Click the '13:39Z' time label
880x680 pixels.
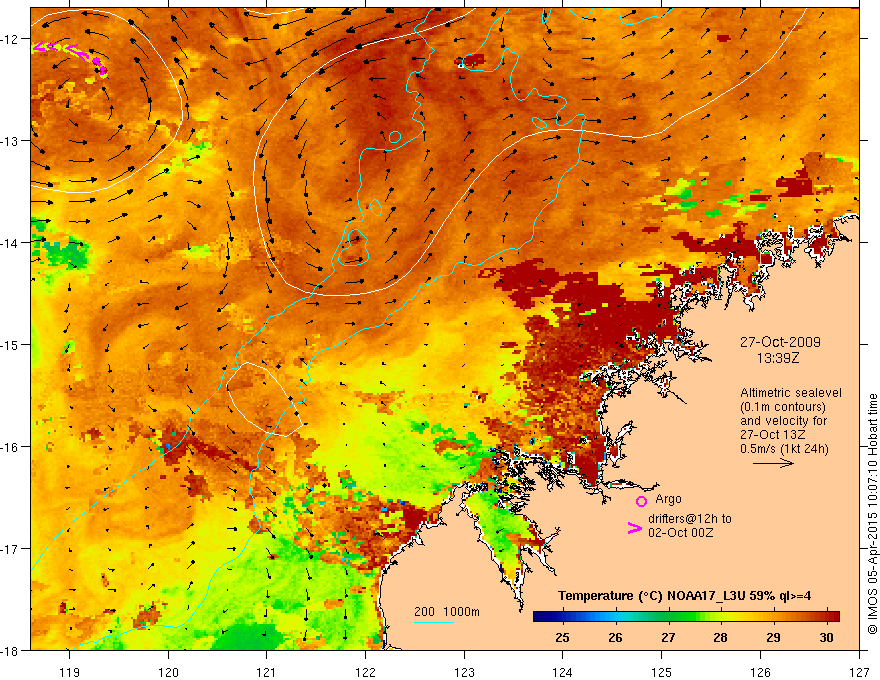[778, 358]
